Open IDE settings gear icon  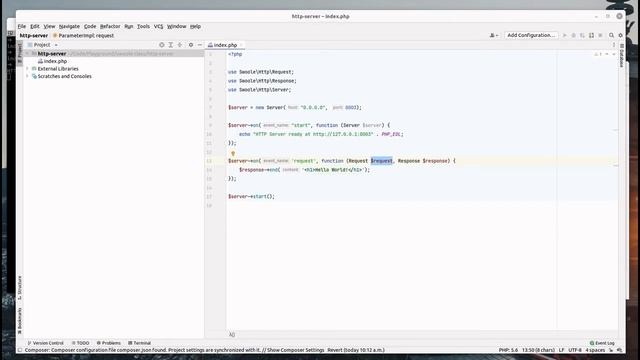(620, 36)
